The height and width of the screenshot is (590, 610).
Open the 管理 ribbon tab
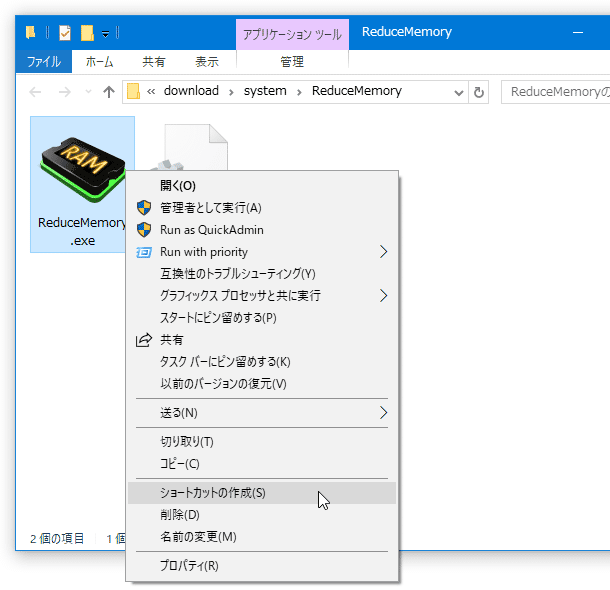[x=292, y=61]
